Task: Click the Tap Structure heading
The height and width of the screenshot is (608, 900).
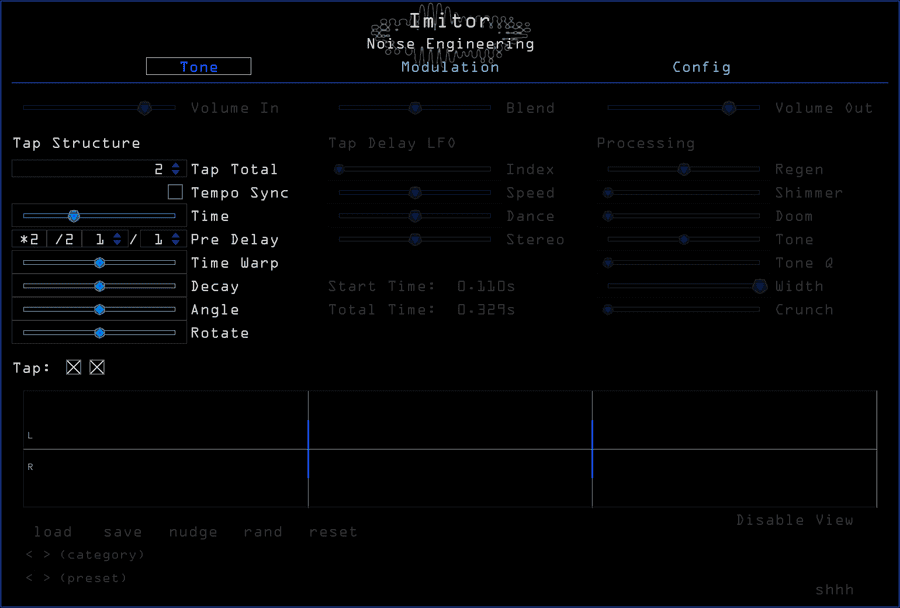Action: [76, 143]
